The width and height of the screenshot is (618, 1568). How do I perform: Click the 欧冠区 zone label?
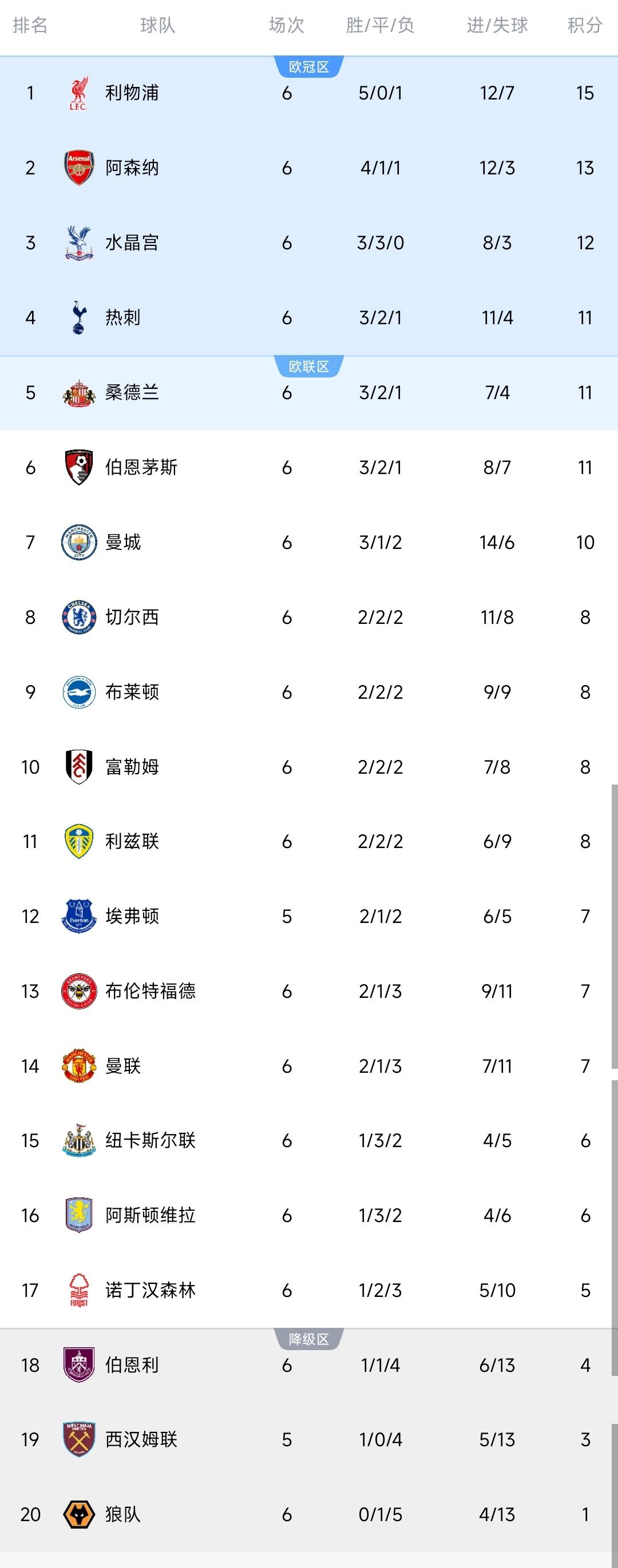coord(308,67)
